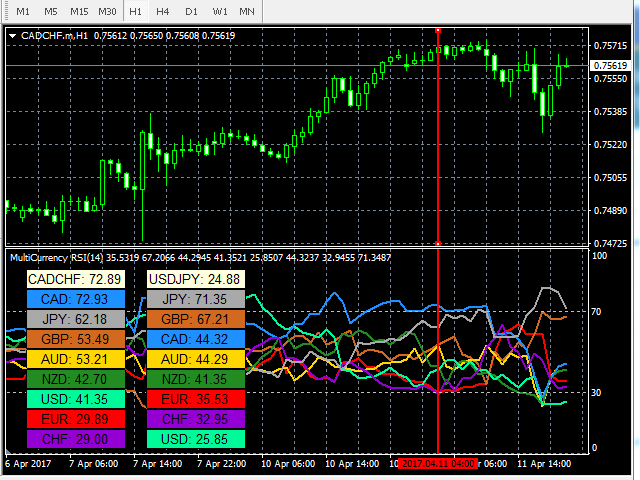This screenshot has width=640, height=480.
Task: Select the red EUR: 29.89 label
Action: [75, 419]
